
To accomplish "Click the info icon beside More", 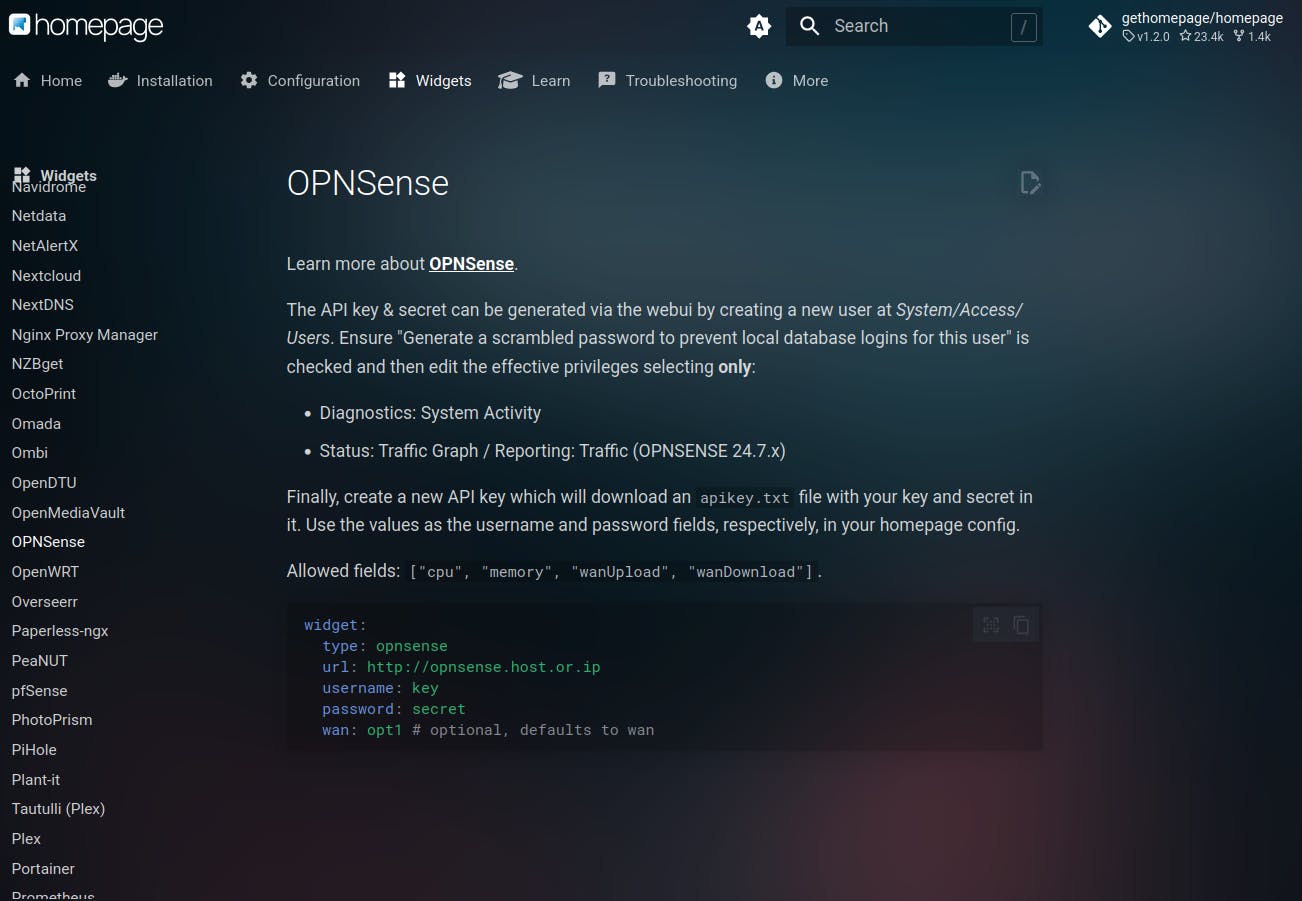I will (x=774, y=80).
